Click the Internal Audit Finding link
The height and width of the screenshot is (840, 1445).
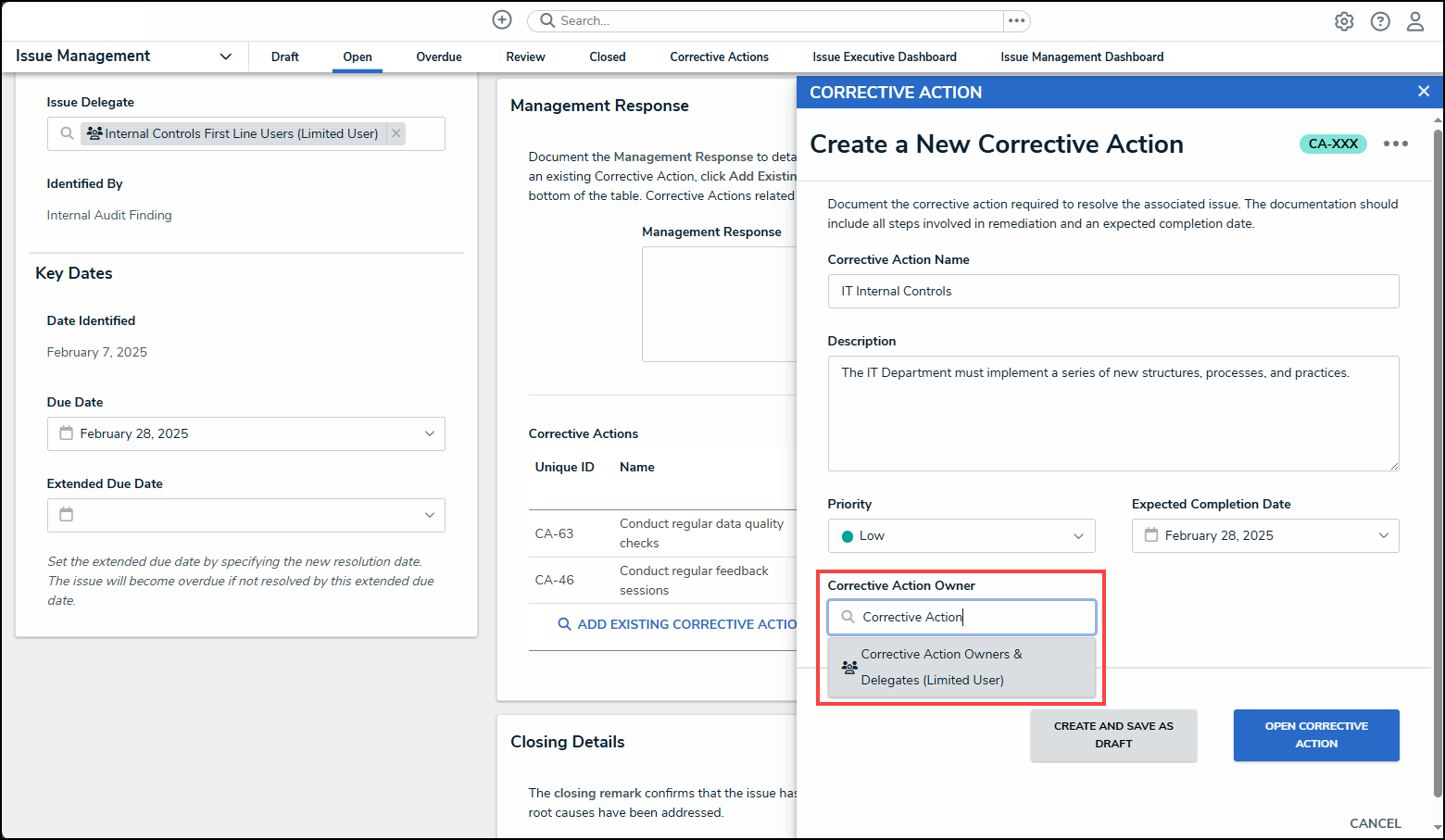[109, 214]
